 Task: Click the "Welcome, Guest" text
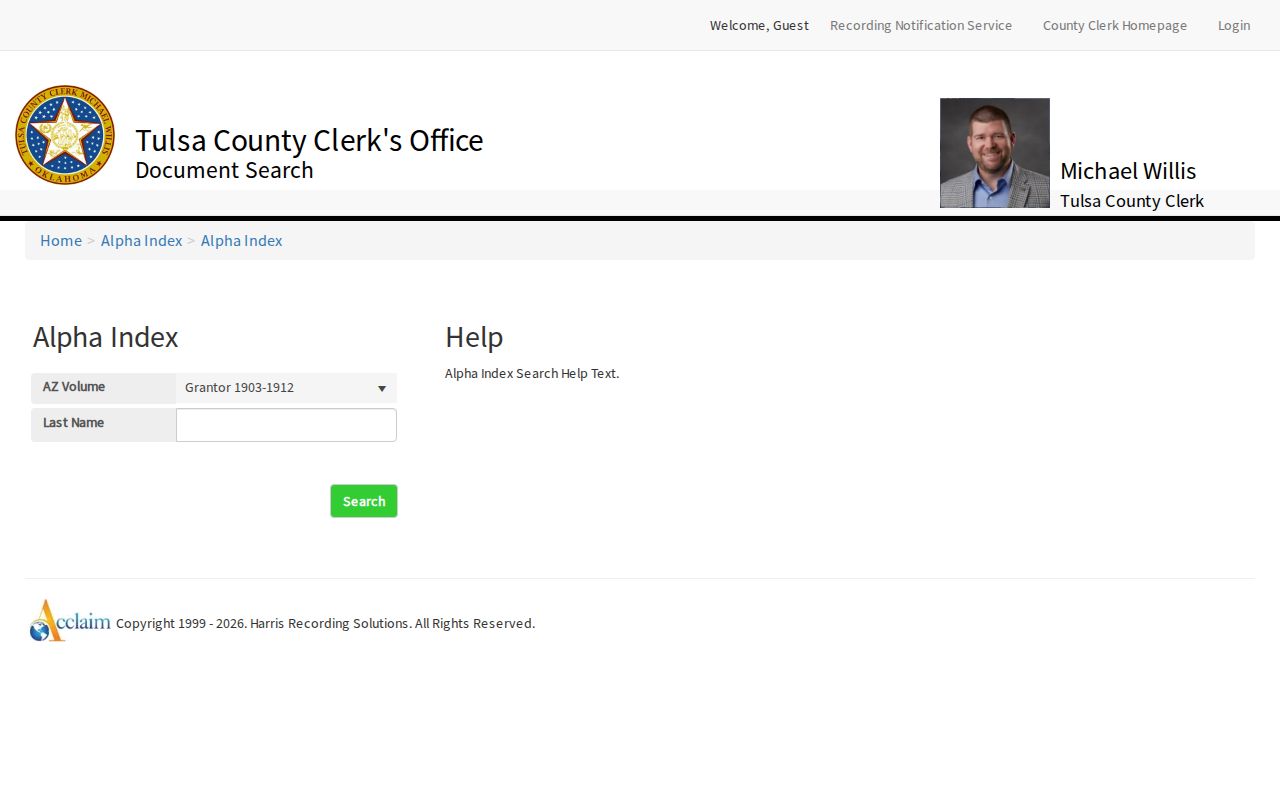(759, 25)
